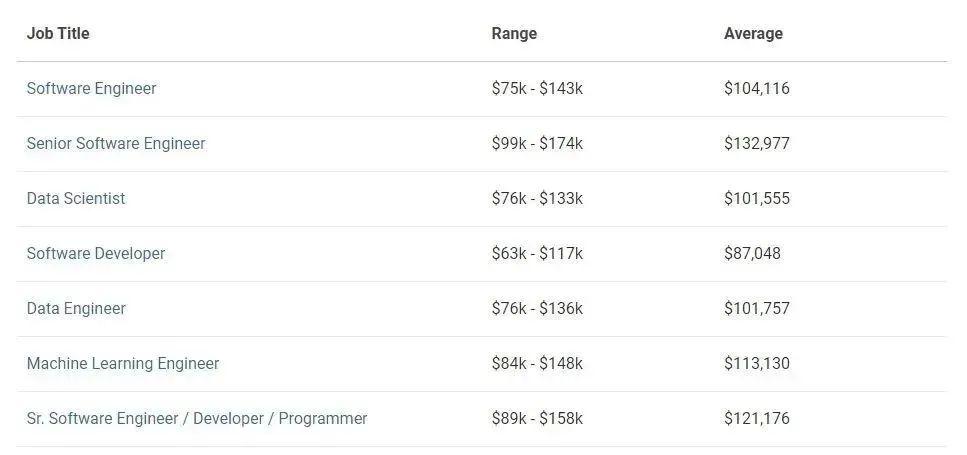The height and width of the screenshot is (455, 967).
Task: Click the $99k - $174k range value
Action: click(537, 144)
